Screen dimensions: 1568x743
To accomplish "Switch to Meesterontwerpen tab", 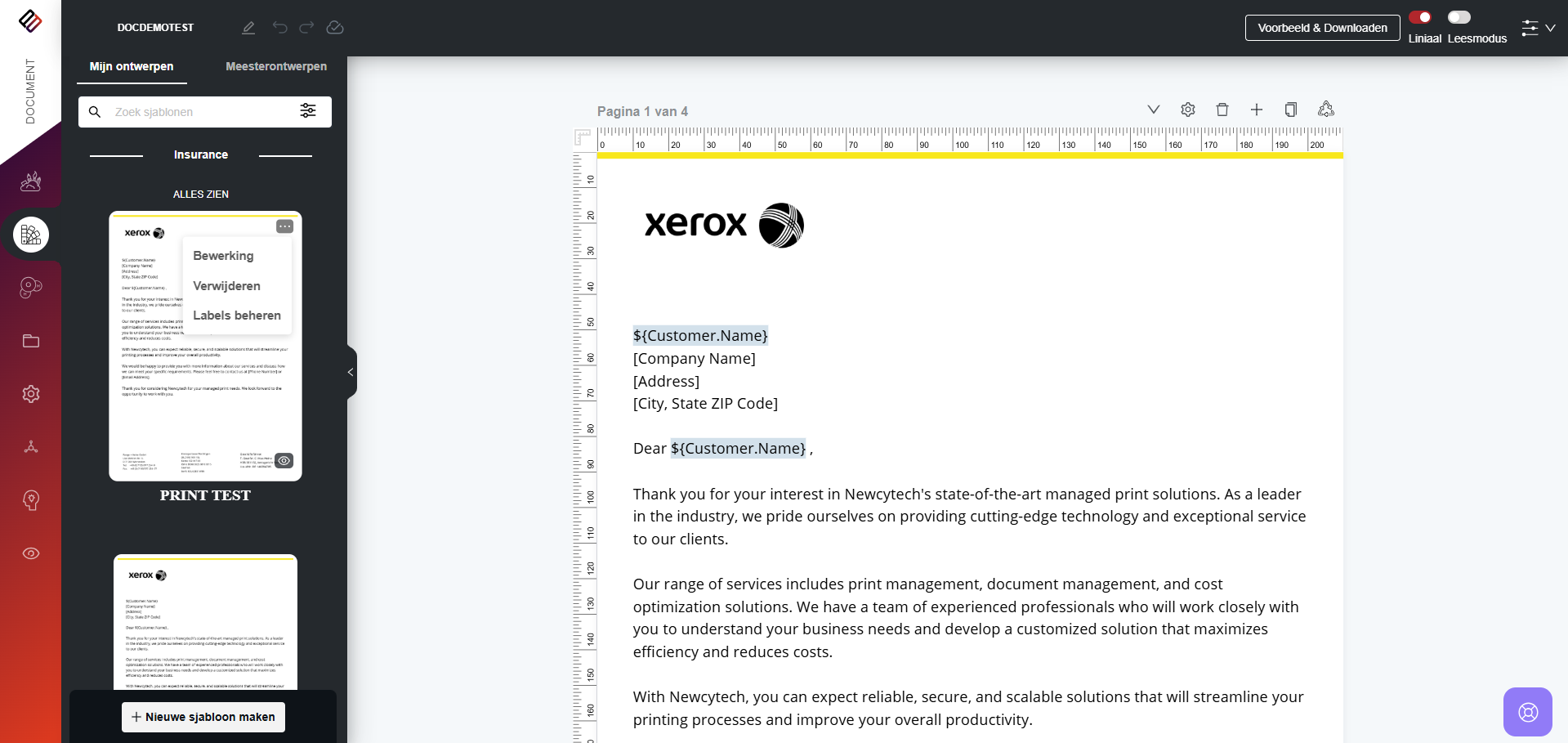I will pyautogui.click(x=276, y=66).
